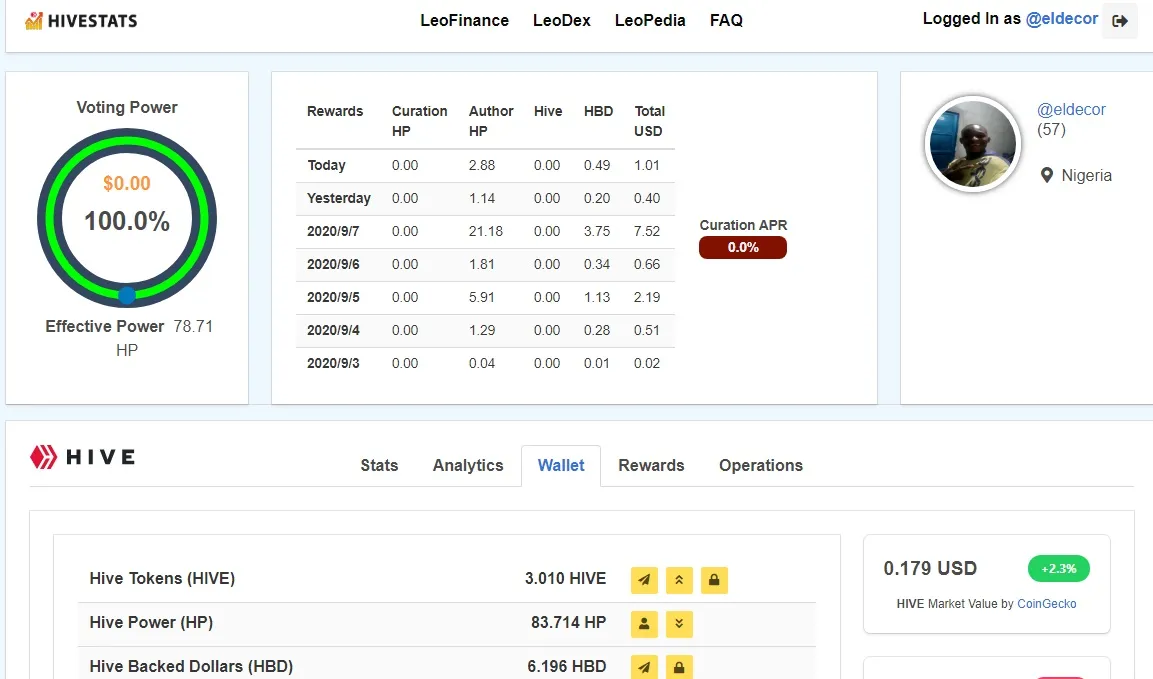Open the CoinGecko link

point(1046,604)
